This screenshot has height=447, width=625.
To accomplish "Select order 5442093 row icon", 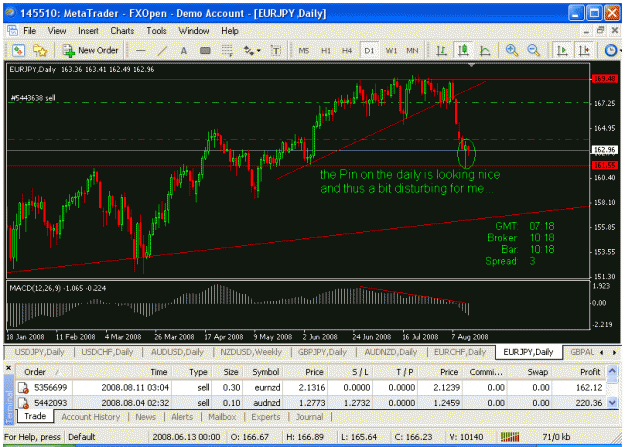I will pos(23,403).
